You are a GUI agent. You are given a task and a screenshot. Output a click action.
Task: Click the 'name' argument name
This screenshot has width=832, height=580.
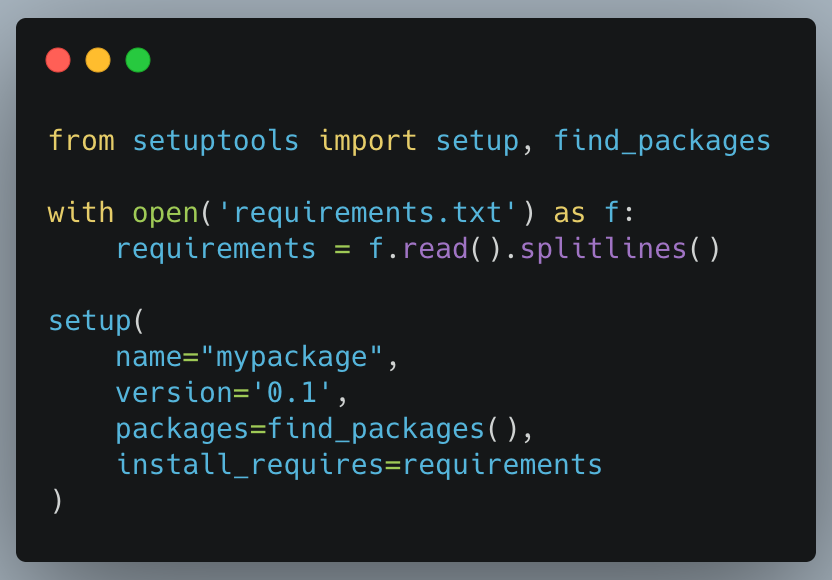click(149, 357)
